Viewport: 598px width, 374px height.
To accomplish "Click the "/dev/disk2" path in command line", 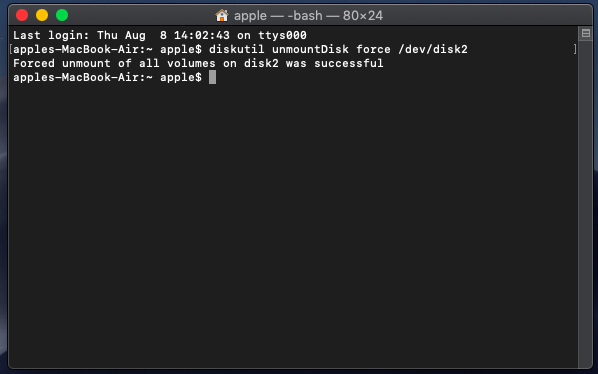I will tap(433, 50).
